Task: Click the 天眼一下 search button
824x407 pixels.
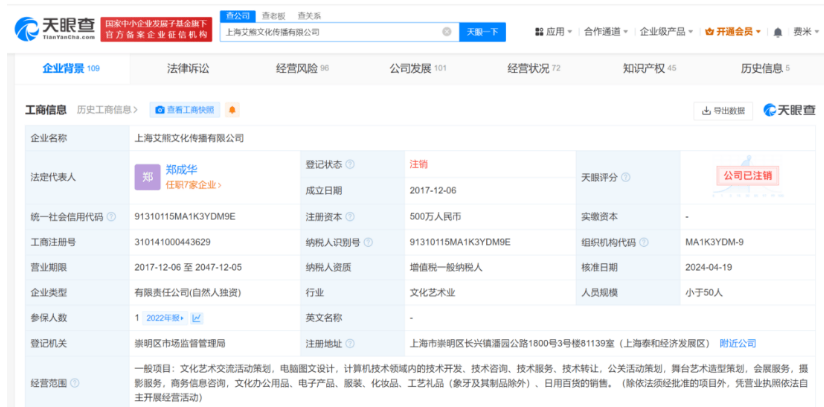Action: (x=482, y=32)
